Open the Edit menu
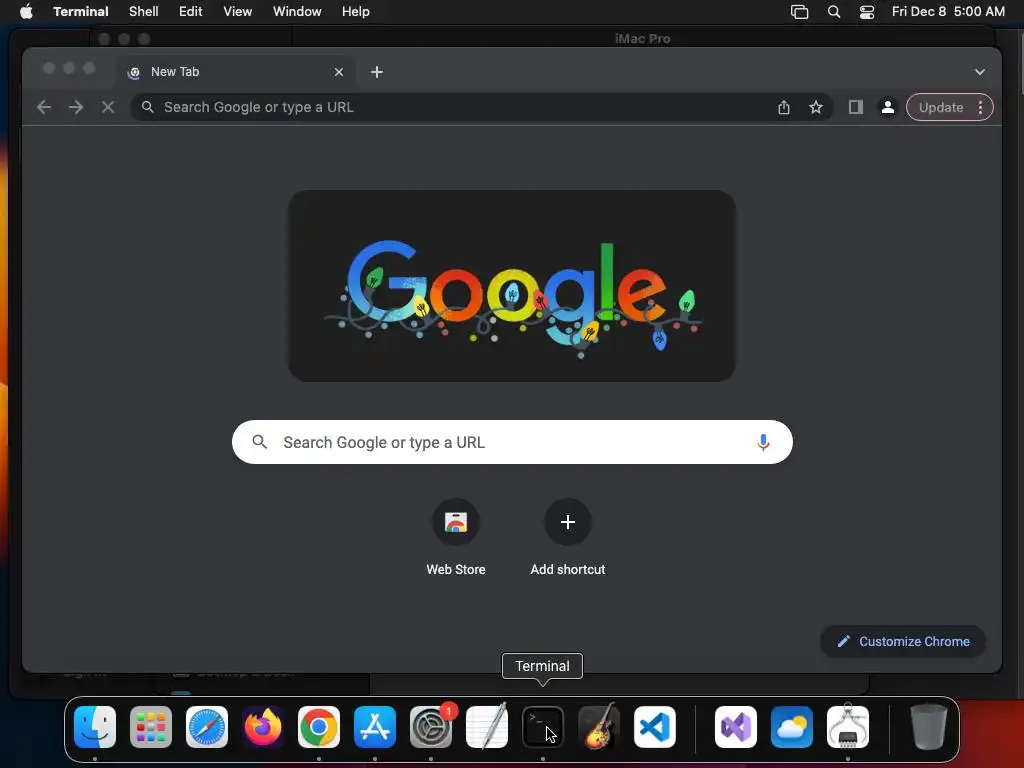1024x768 pixels. click(x=191, y=12)
